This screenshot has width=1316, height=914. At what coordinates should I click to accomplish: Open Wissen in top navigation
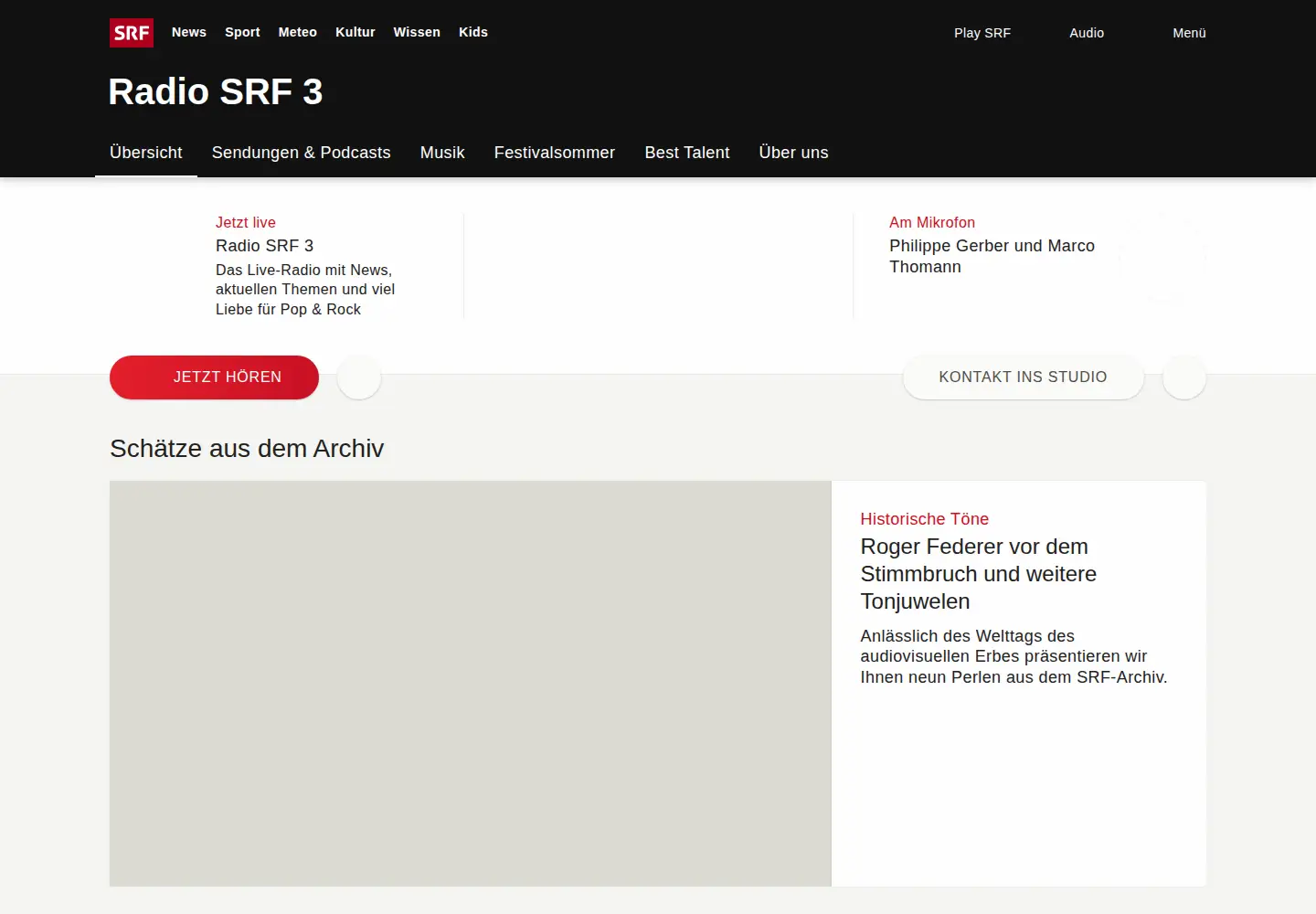click(417, 32)
